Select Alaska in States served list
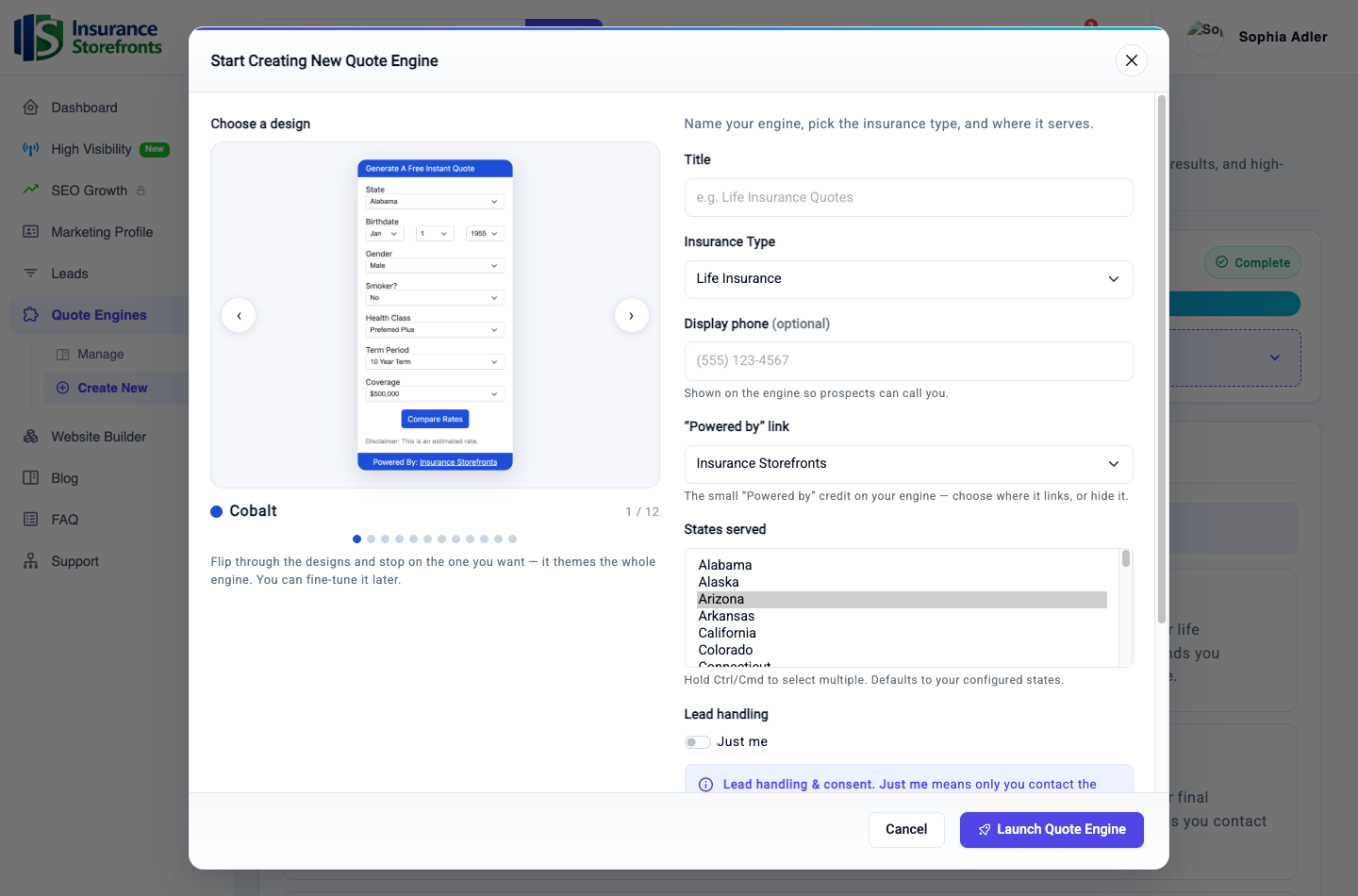 click(x=902, y=582)
